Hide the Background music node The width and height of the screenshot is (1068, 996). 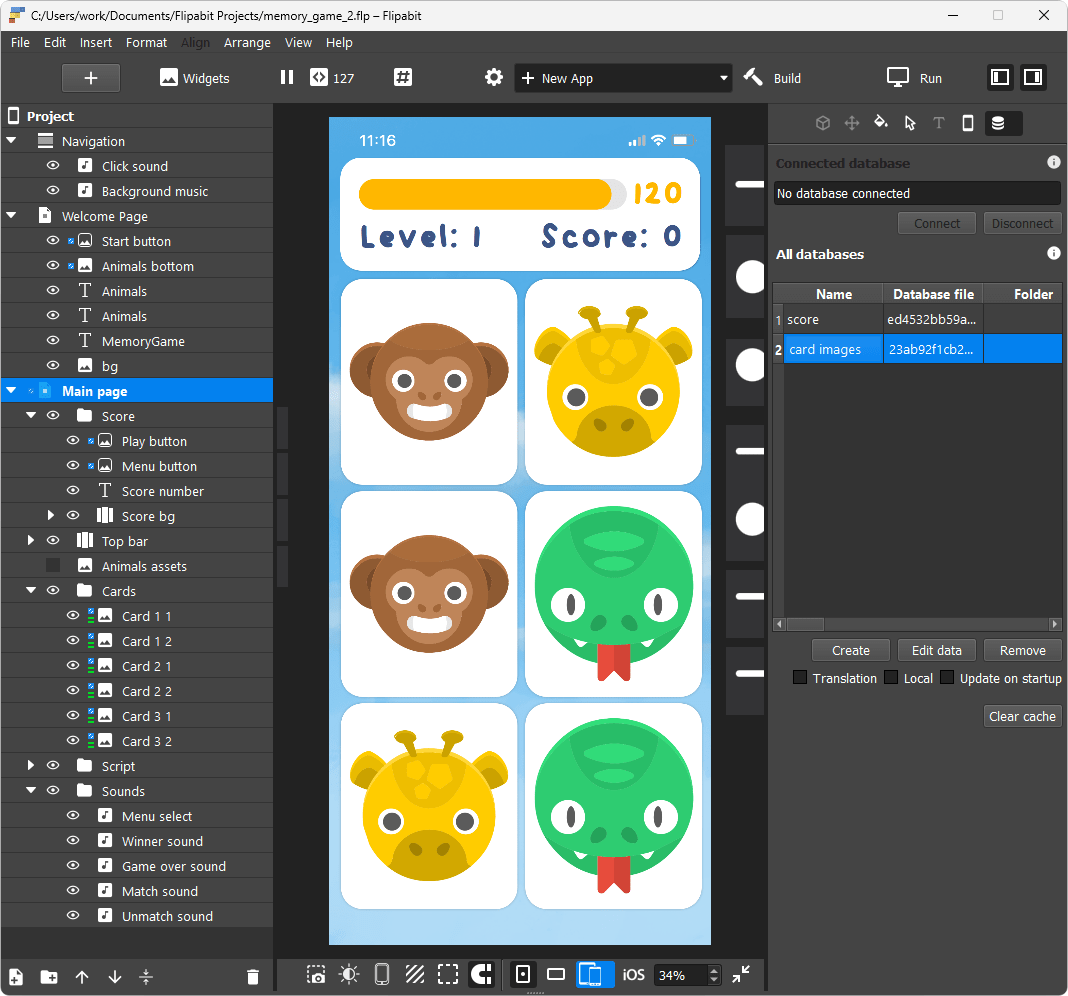(x=54, y=191)
